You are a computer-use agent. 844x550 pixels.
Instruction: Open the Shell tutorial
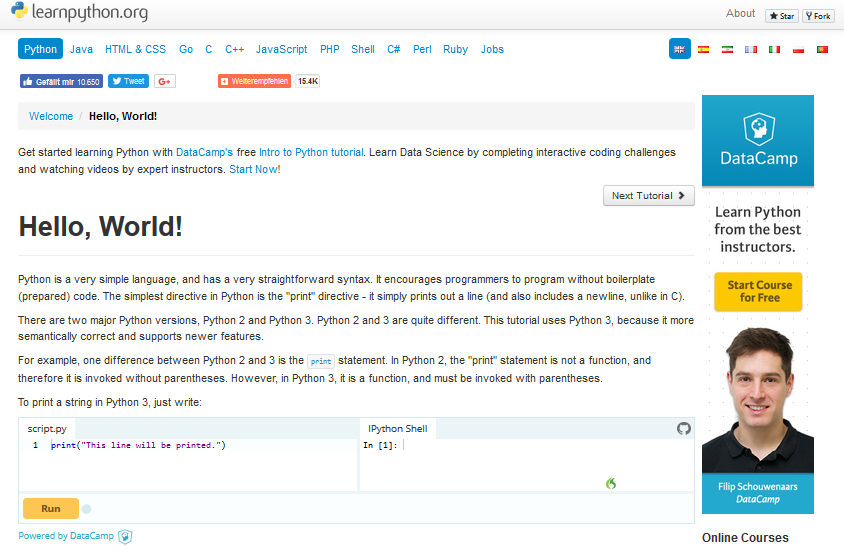pos(363,49)
